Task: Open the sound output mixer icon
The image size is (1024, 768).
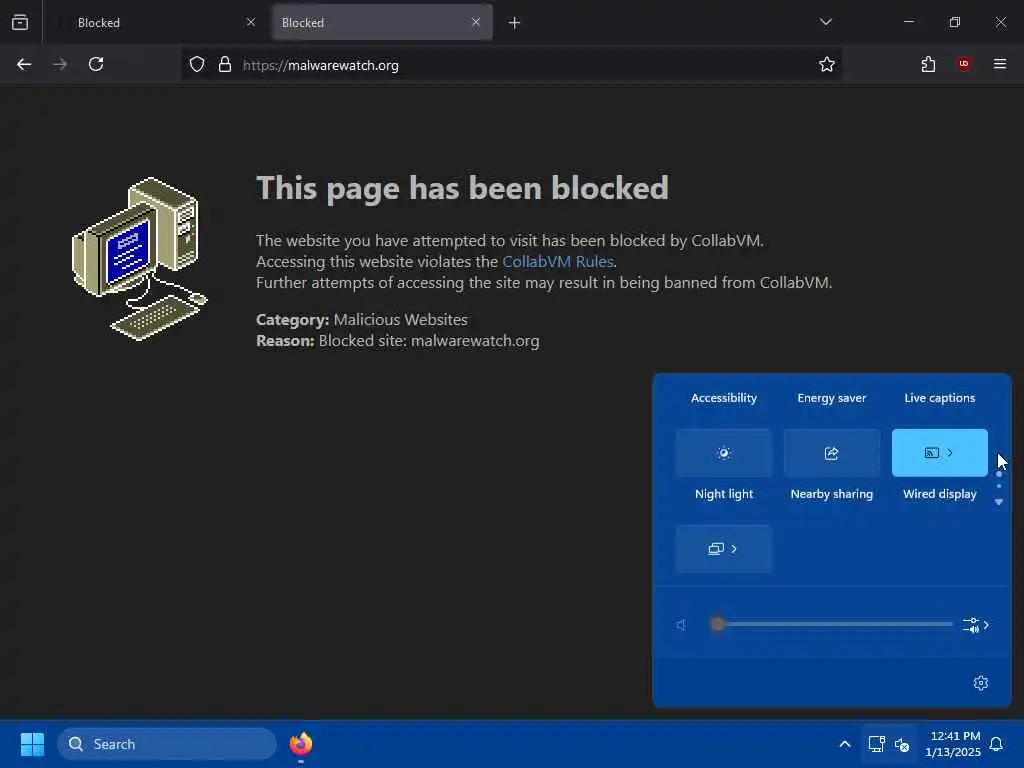Action: click(x=970, y=625)
